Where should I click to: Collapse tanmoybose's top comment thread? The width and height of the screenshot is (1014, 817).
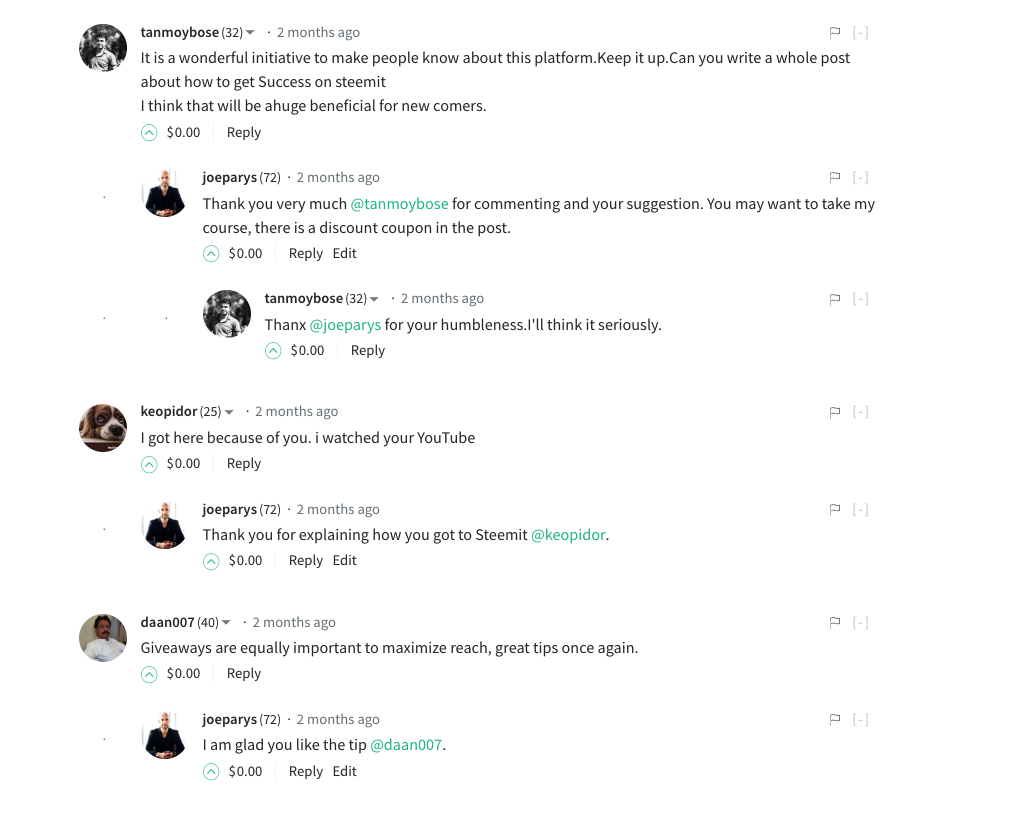coord(860,33)
